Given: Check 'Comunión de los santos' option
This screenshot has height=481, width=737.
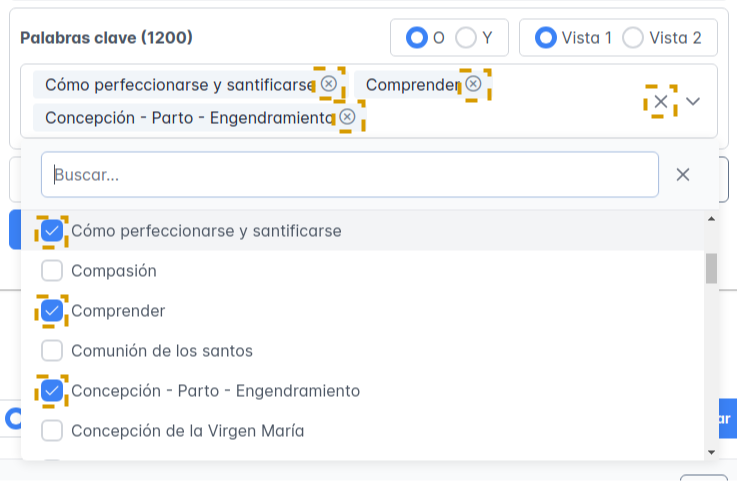Looking at the screenshot, I should [x=53, y=351].
